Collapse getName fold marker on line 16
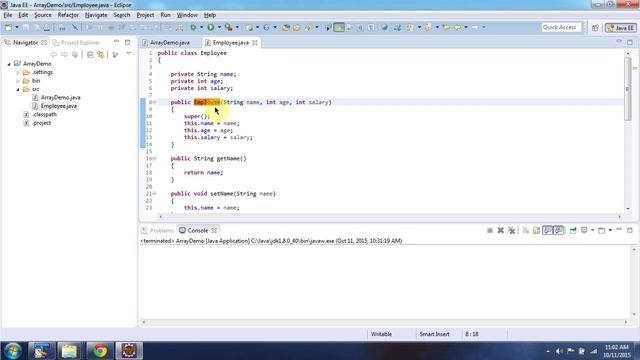This screenshot has height=360, width=640. click(x=155, y=159)
